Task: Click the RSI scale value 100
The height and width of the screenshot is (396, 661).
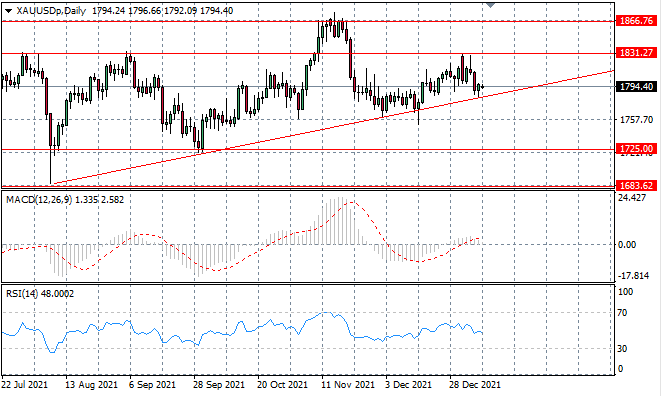Action: pyautogui.click(x=625, y=292)
